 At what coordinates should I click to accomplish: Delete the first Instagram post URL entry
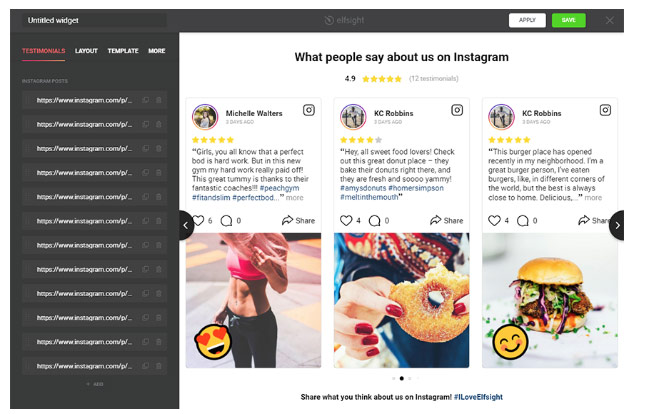point(158,100)
